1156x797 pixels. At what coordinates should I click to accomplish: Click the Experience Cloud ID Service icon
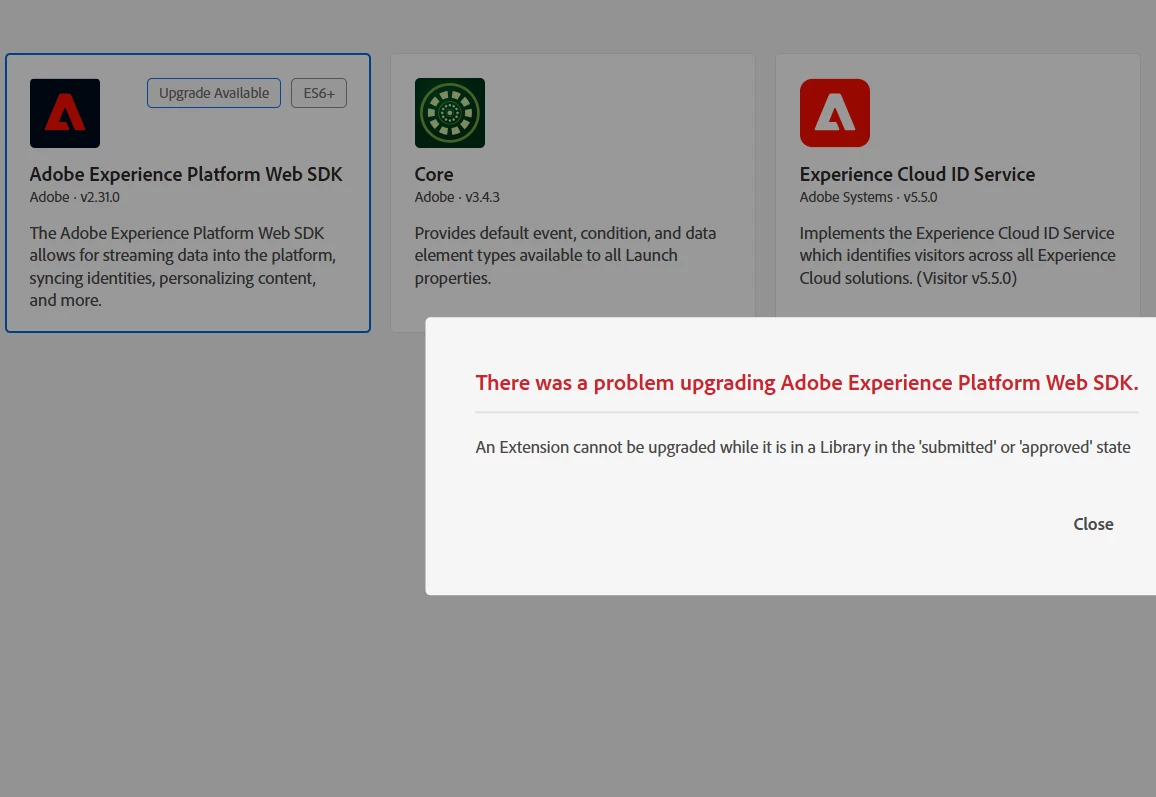(x=835, y=113)
